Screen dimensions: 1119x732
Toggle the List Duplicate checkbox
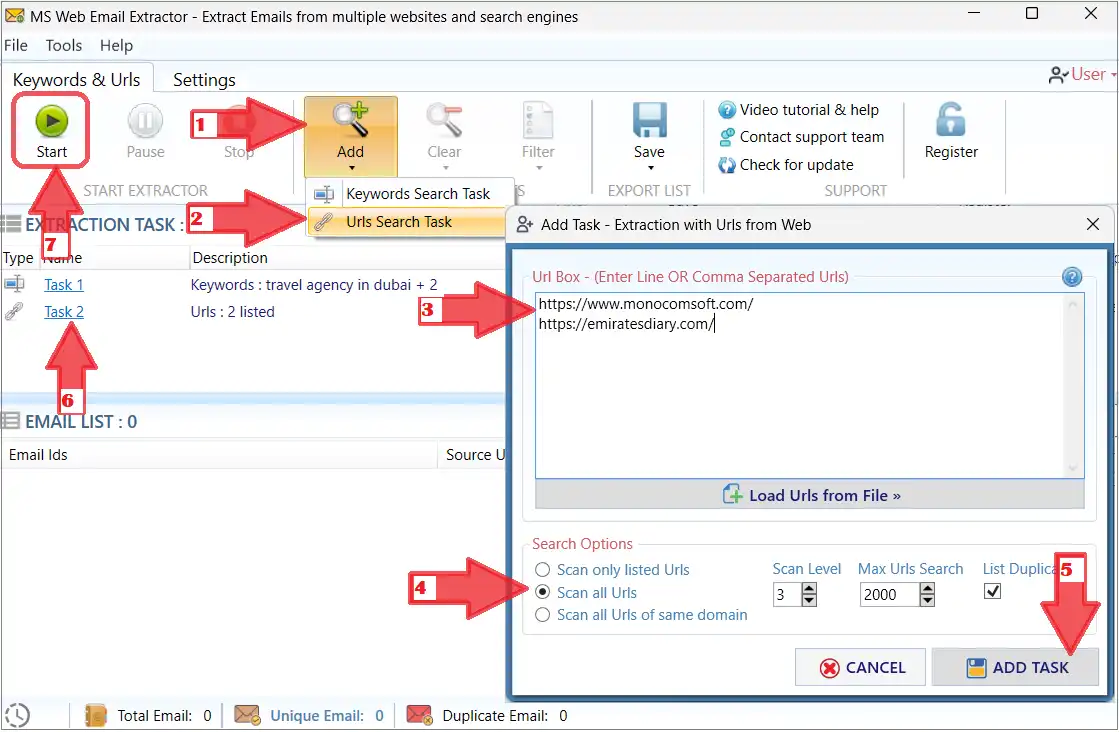point(992,591)
